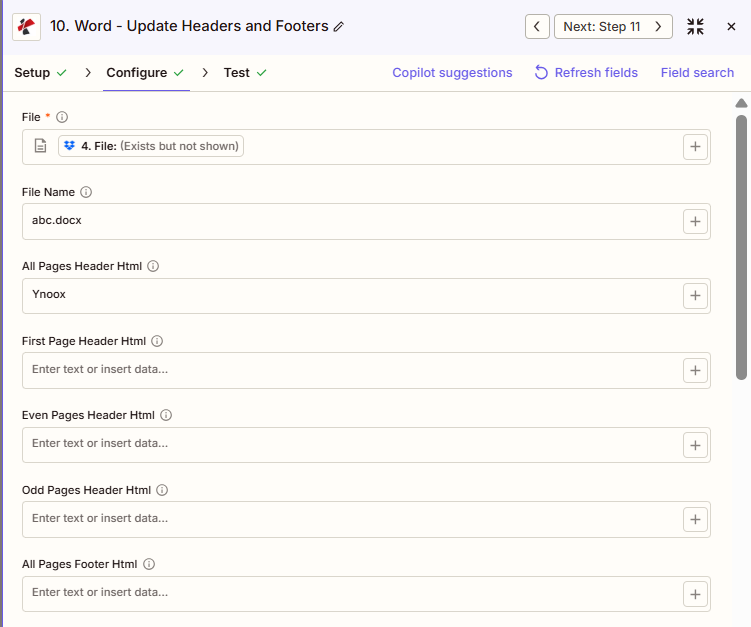Show info for File field
Viewport: 751px width, 627px height.
pyautogui.click(x=62, y=117)
